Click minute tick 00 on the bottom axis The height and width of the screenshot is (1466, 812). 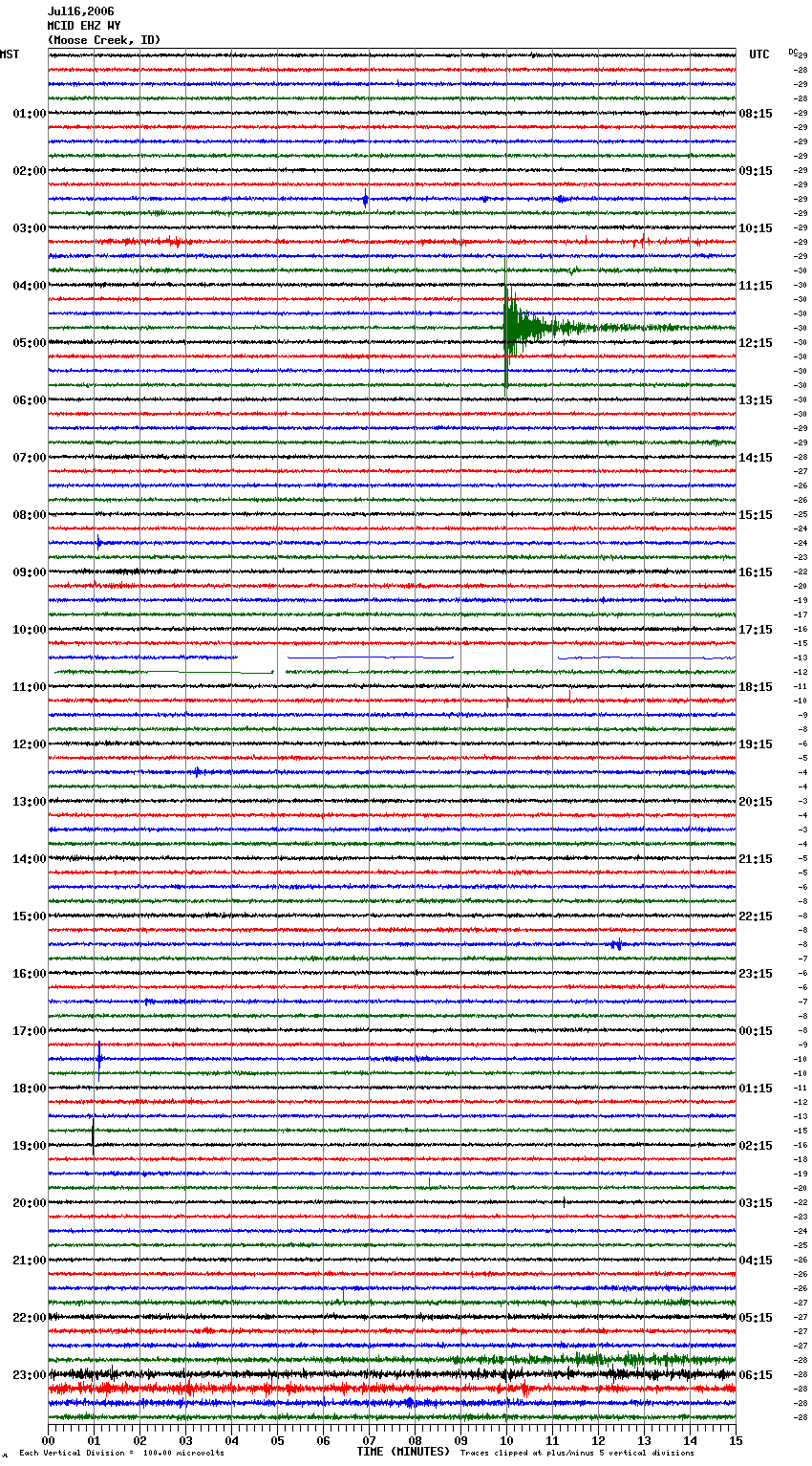point(49,1440)
